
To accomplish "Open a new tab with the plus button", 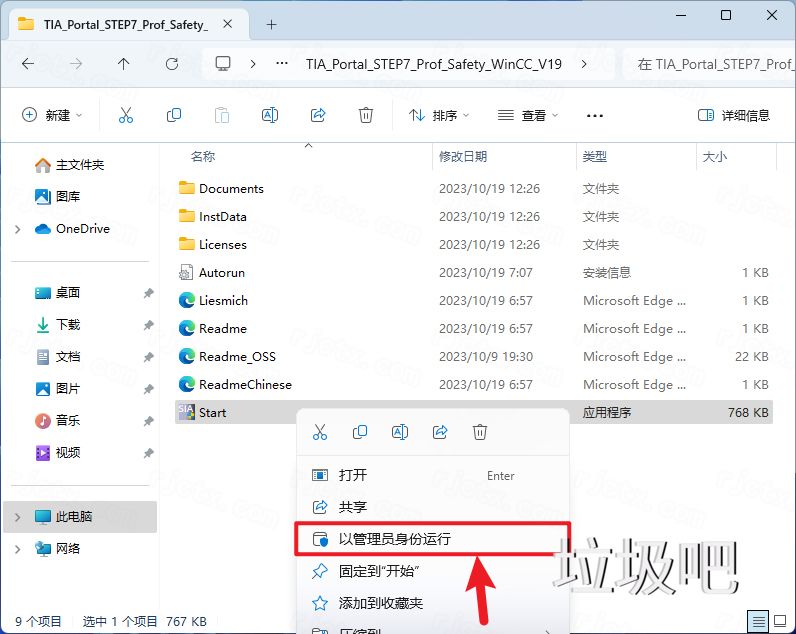I will (x=272, y=24).
